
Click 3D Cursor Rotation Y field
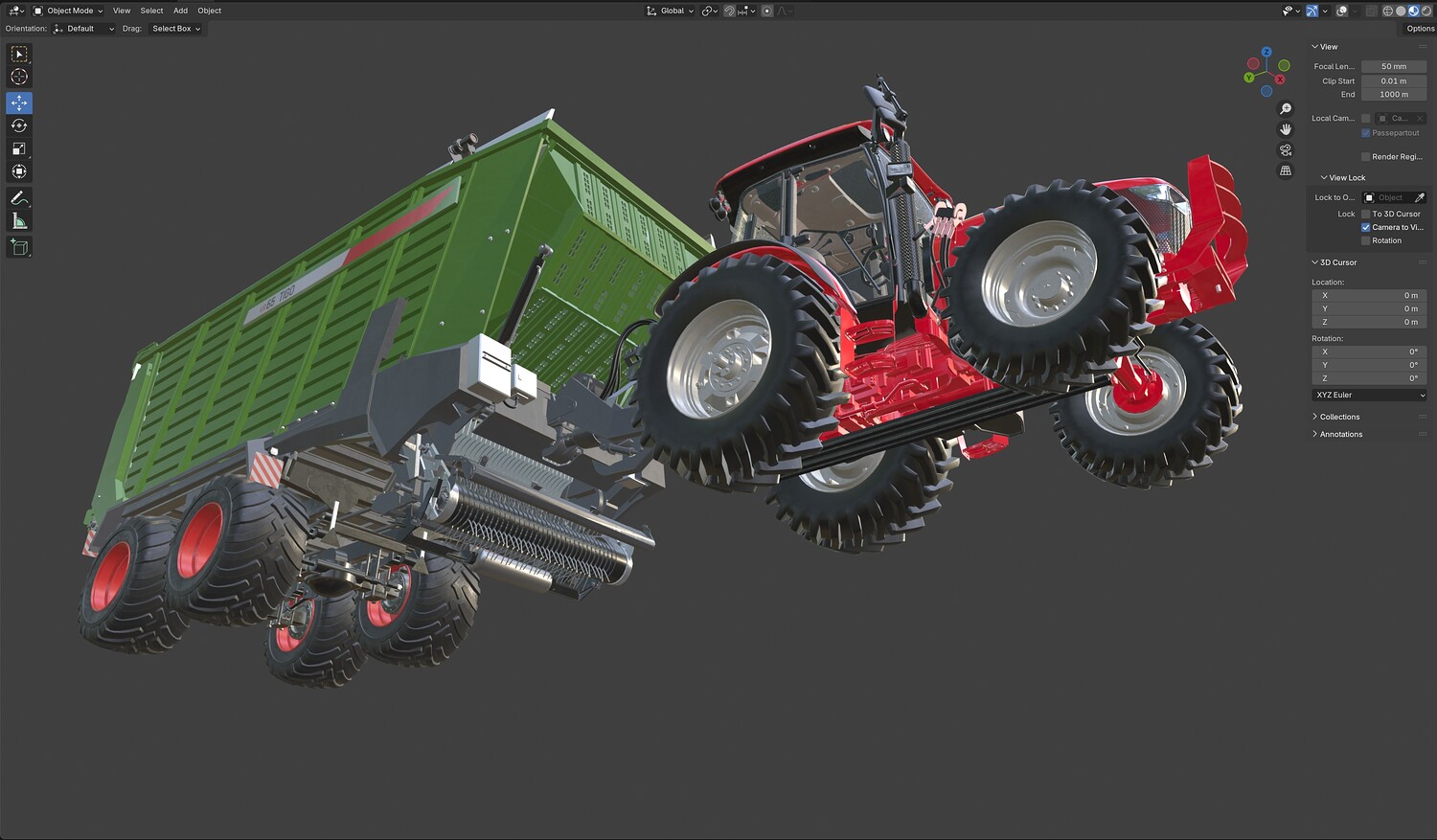(x=1370, y=366)
